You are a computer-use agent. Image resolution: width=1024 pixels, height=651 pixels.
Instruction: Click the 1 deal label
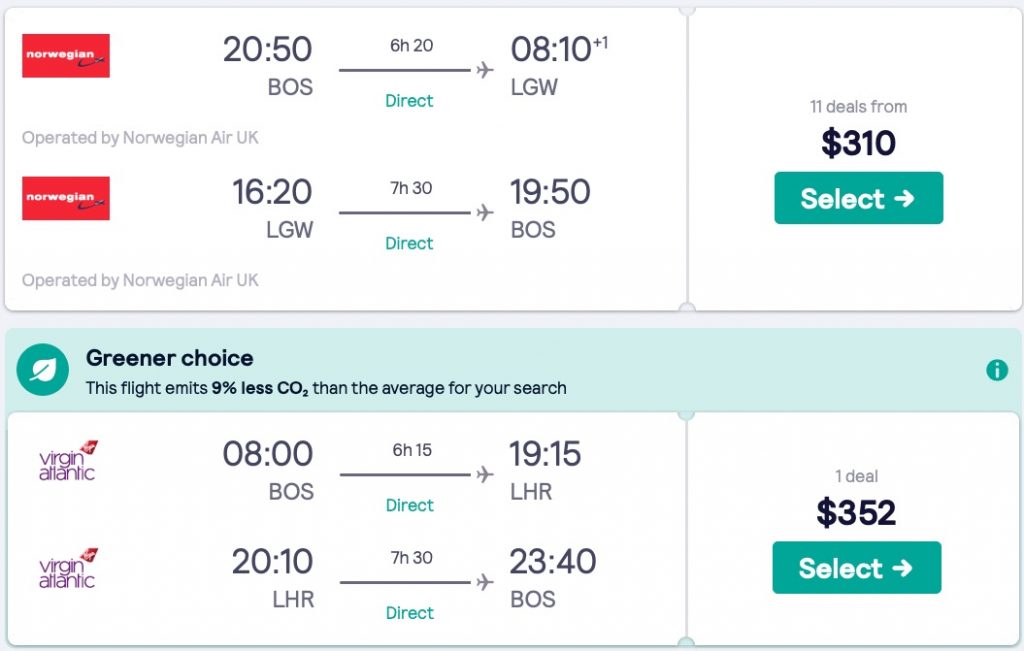coord(856,477)
